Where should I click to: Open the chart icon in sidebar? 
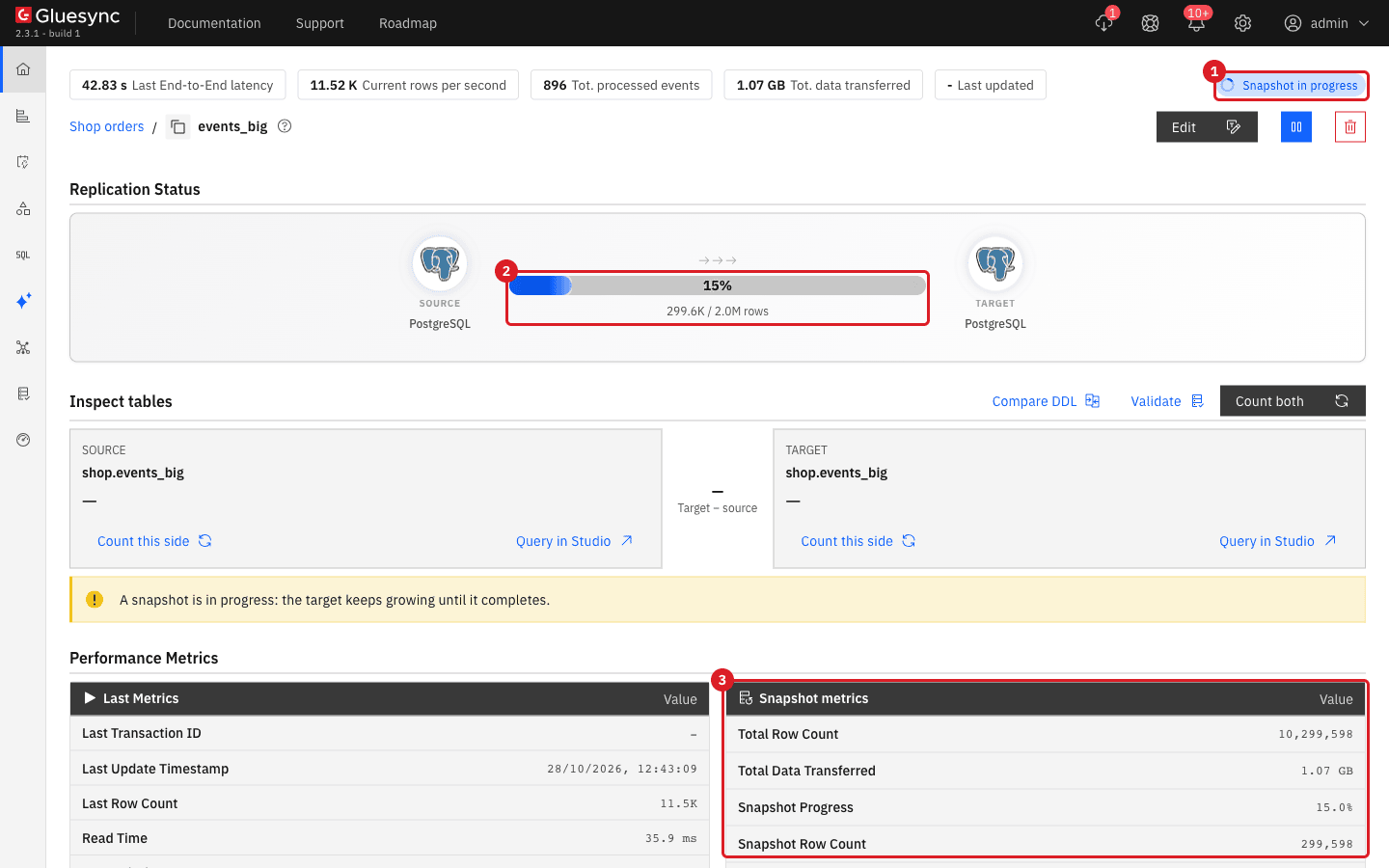[23, 116]
